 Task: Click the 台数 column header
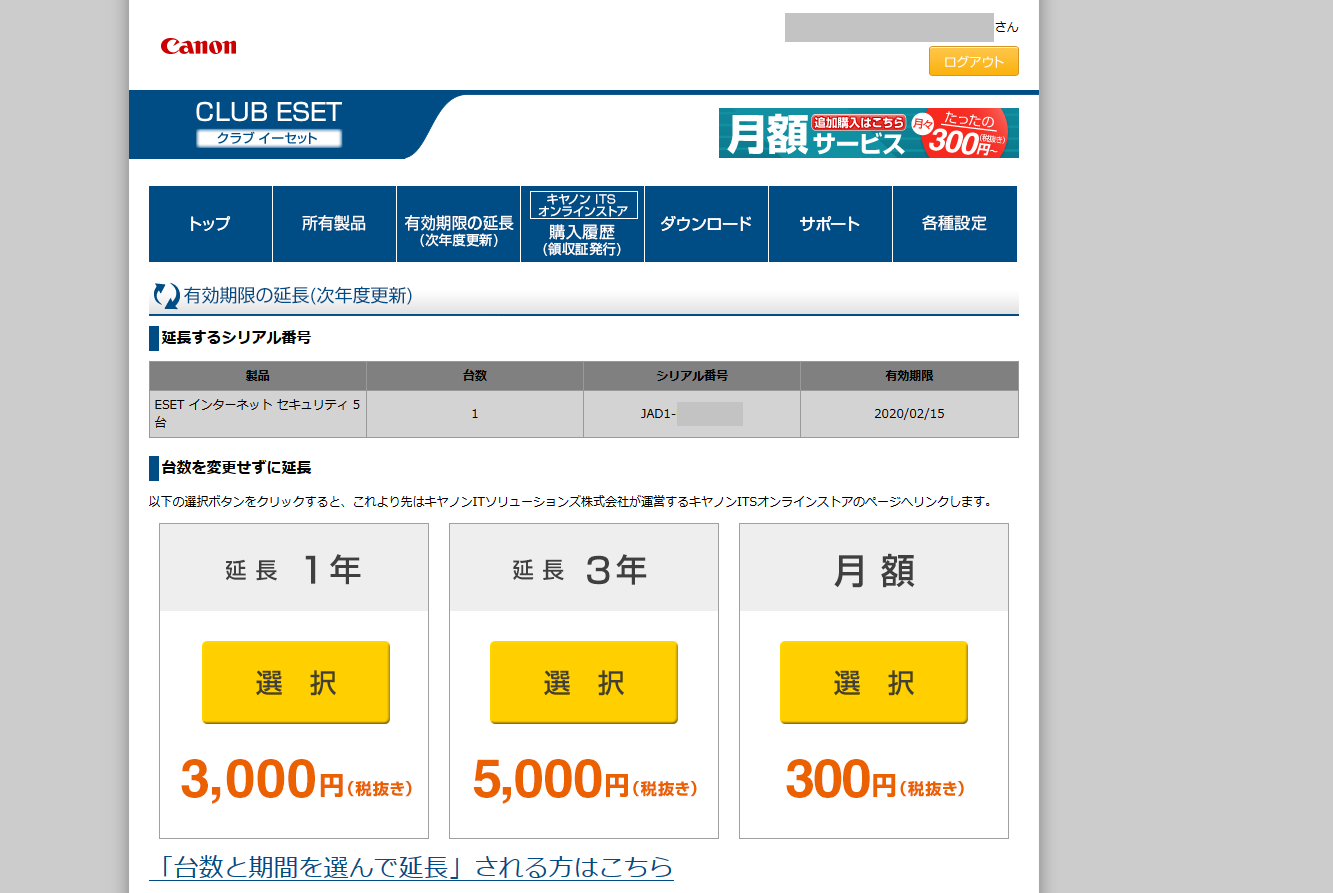(475, 376)
